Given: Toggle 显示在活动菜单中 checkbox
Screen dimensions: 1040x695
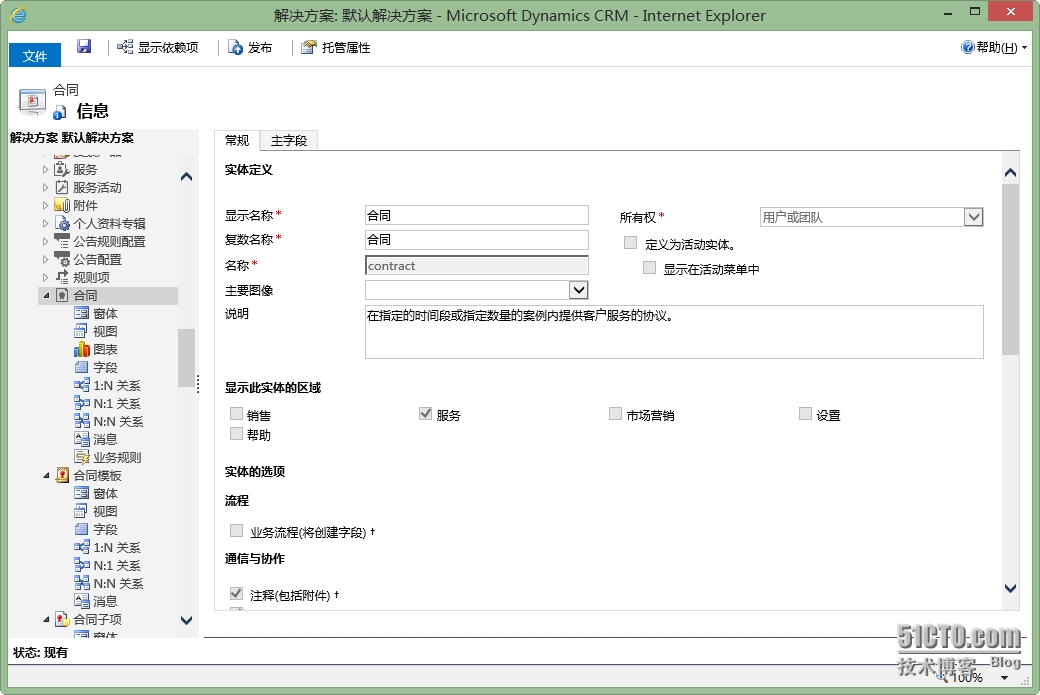Looking at the screenshot, I should click(649, 267).
